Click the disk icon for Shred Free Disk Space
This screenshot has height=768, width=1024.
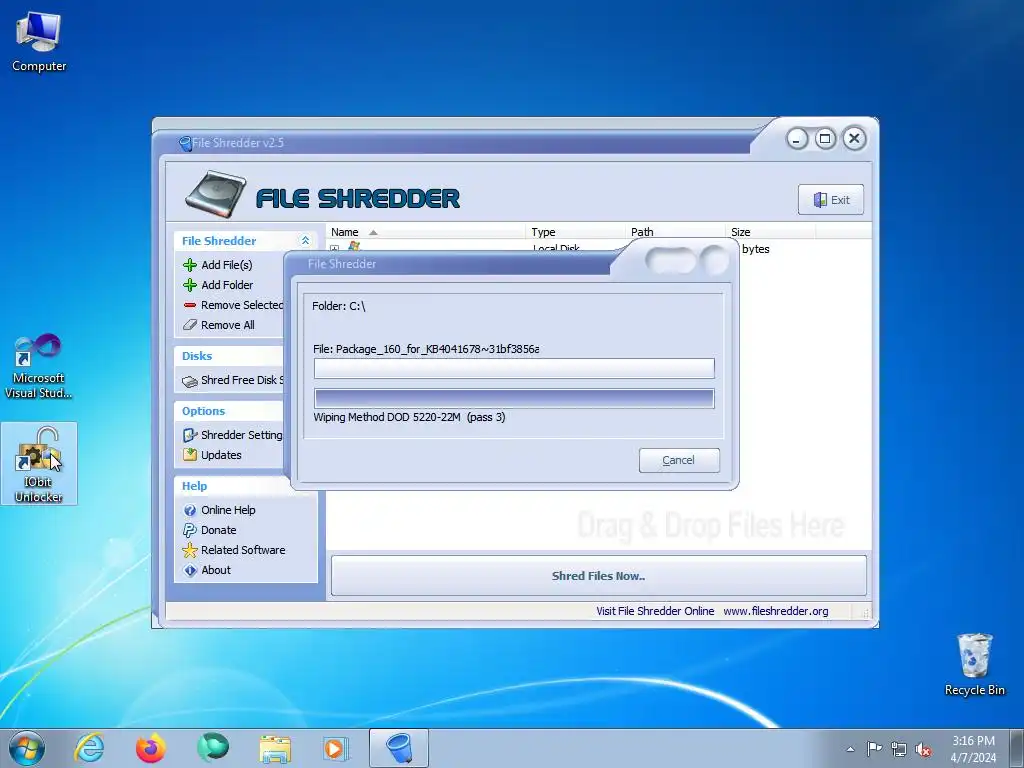coord(190,381)
